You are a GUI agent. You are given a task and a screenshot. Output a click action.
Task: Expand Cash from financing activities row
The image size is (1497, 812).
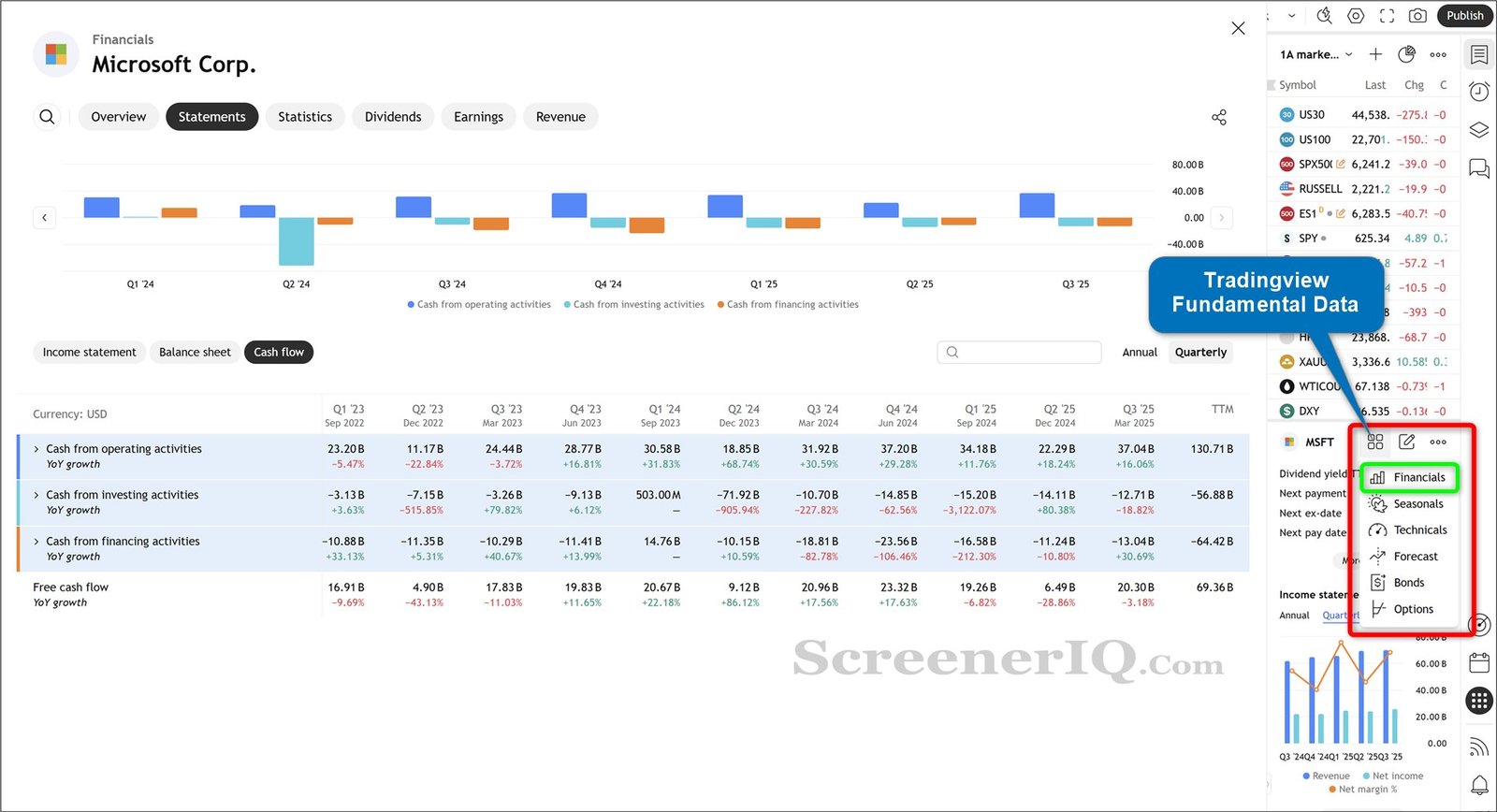coord(36,541)
